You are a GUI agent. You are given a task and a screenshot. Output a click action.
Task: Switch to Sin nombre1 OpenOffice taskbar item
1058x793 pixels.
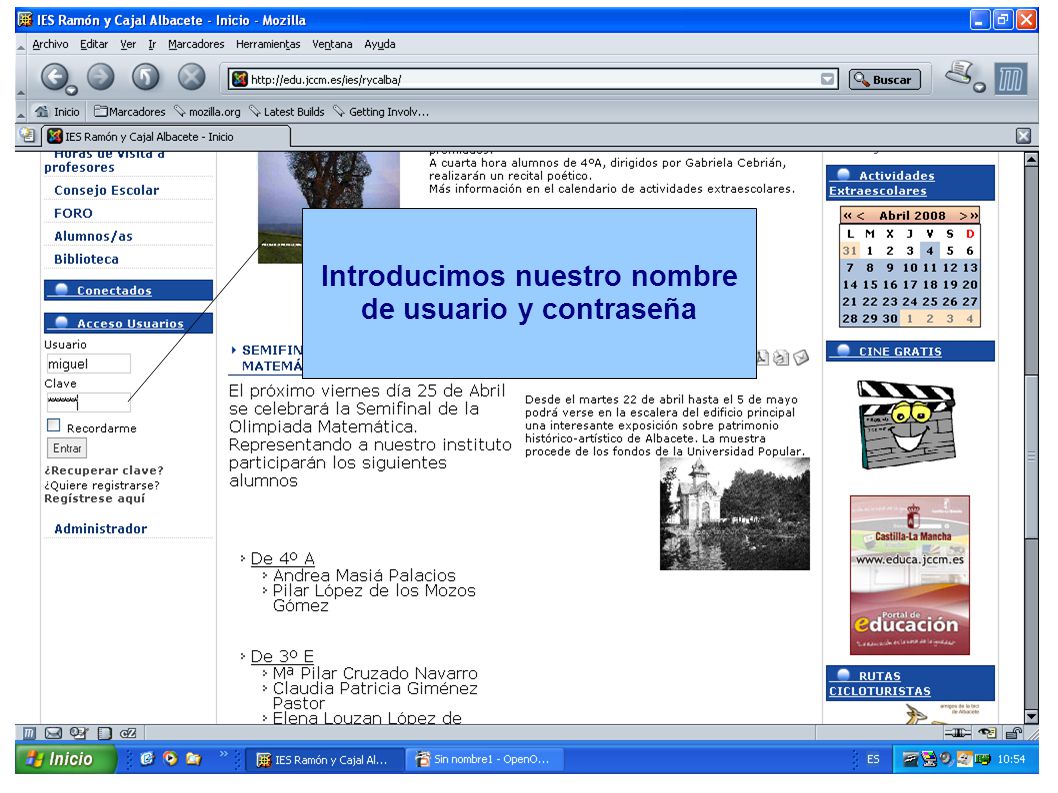[482, 759]
